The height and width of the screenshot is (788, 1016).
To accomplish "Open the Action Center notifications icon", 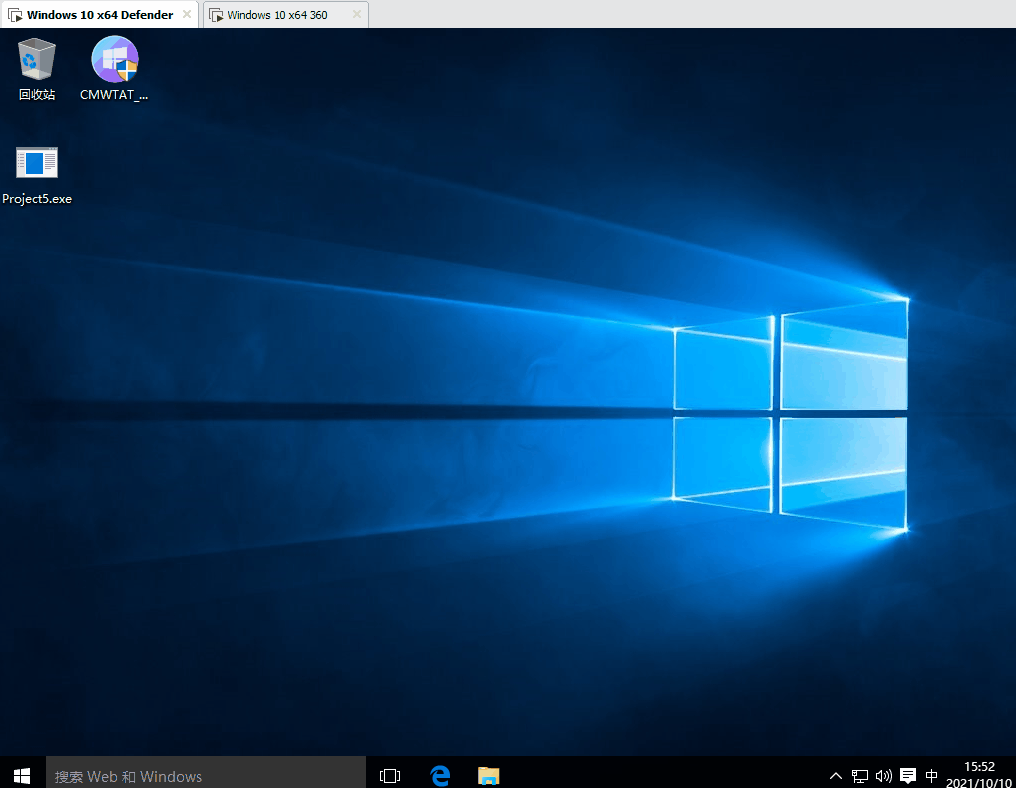I will coord(908,776).
